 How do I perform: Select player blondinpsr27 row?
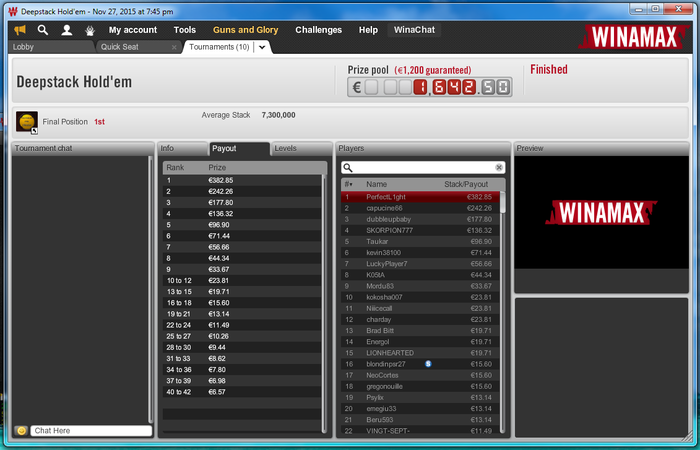[420, 364]
